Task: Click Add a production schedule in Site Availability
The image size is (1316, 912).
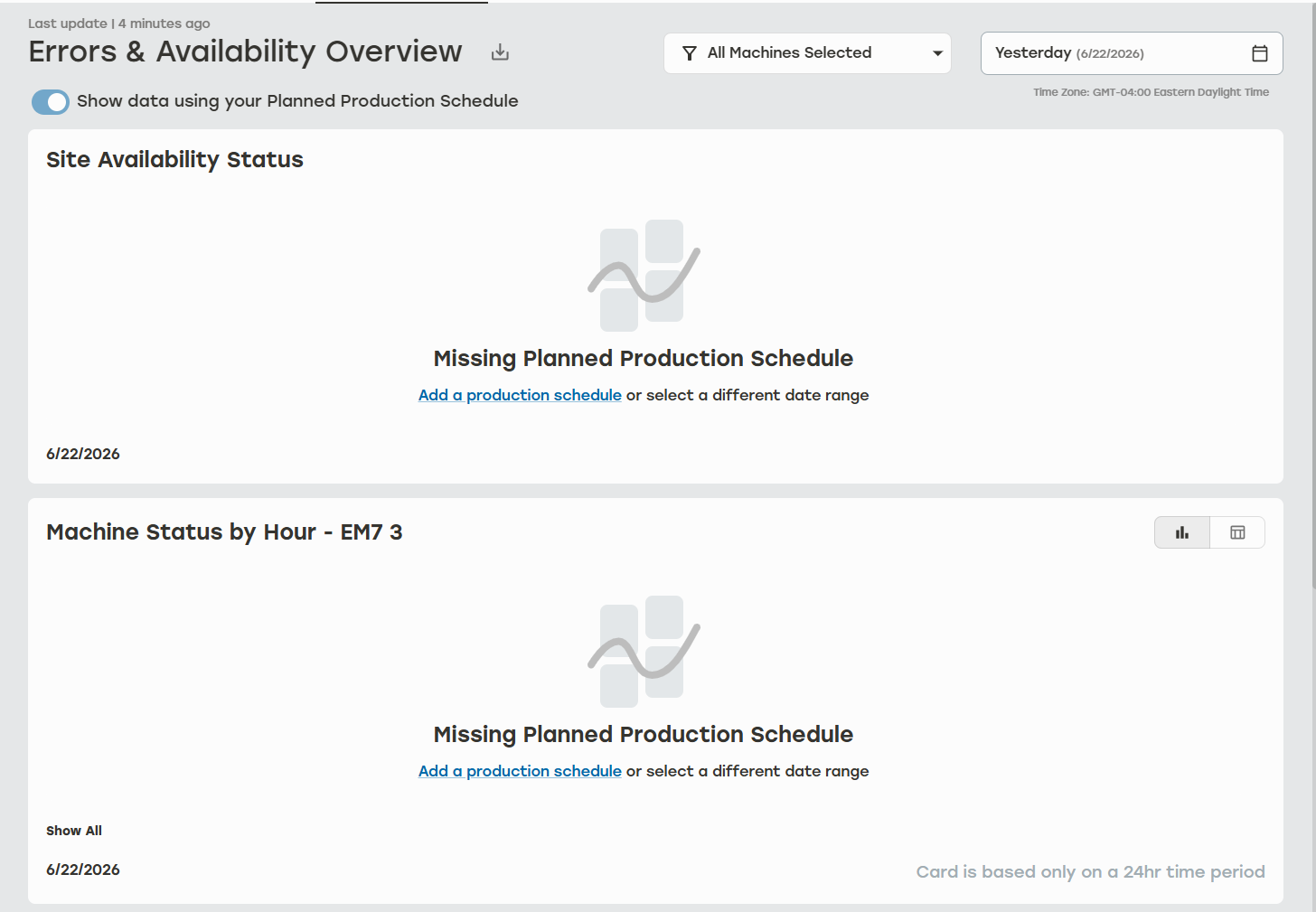Action: [520, 395]
